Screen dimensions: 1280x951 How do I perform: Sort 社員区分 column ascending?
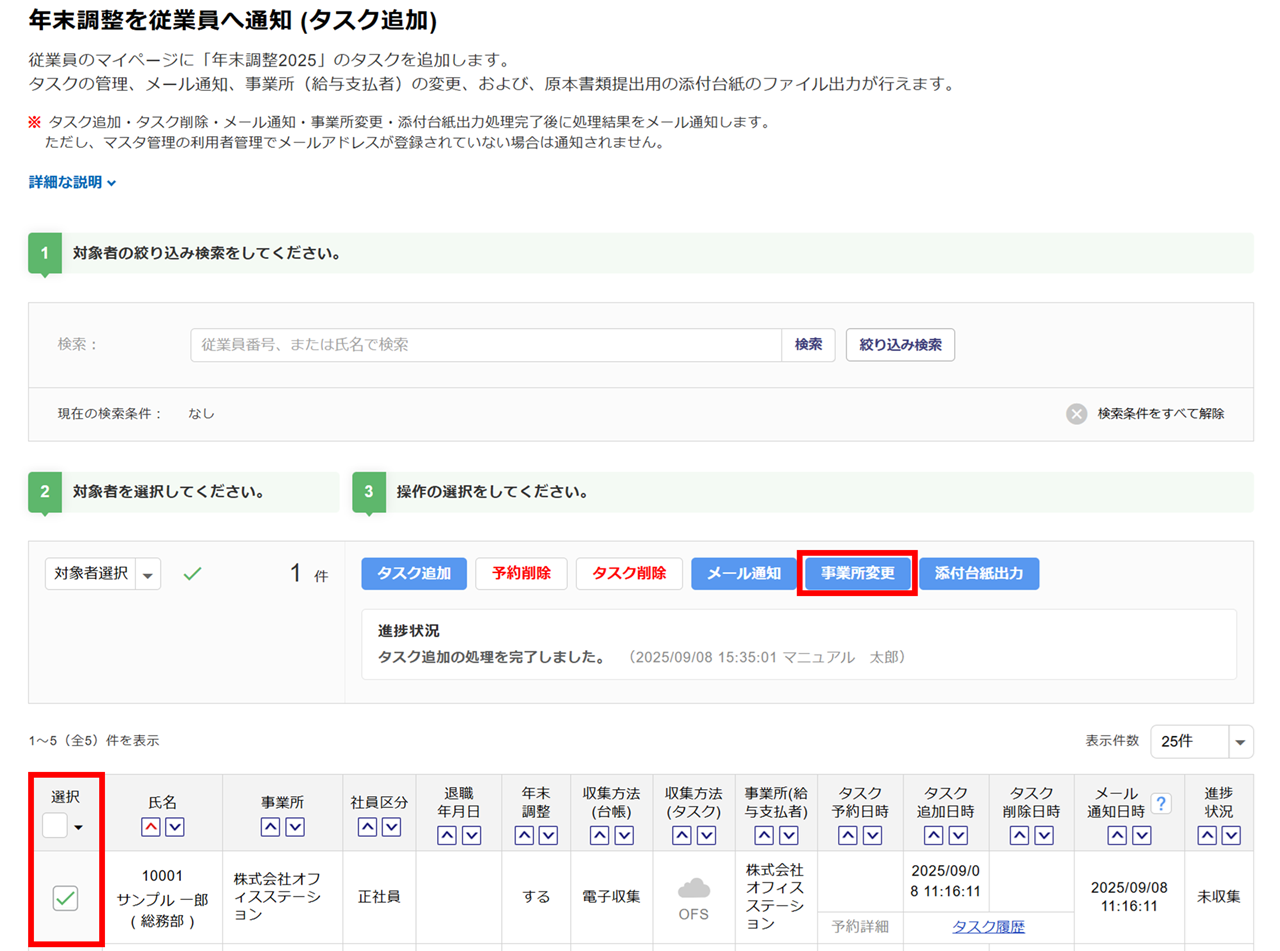(x=367, y=827)
